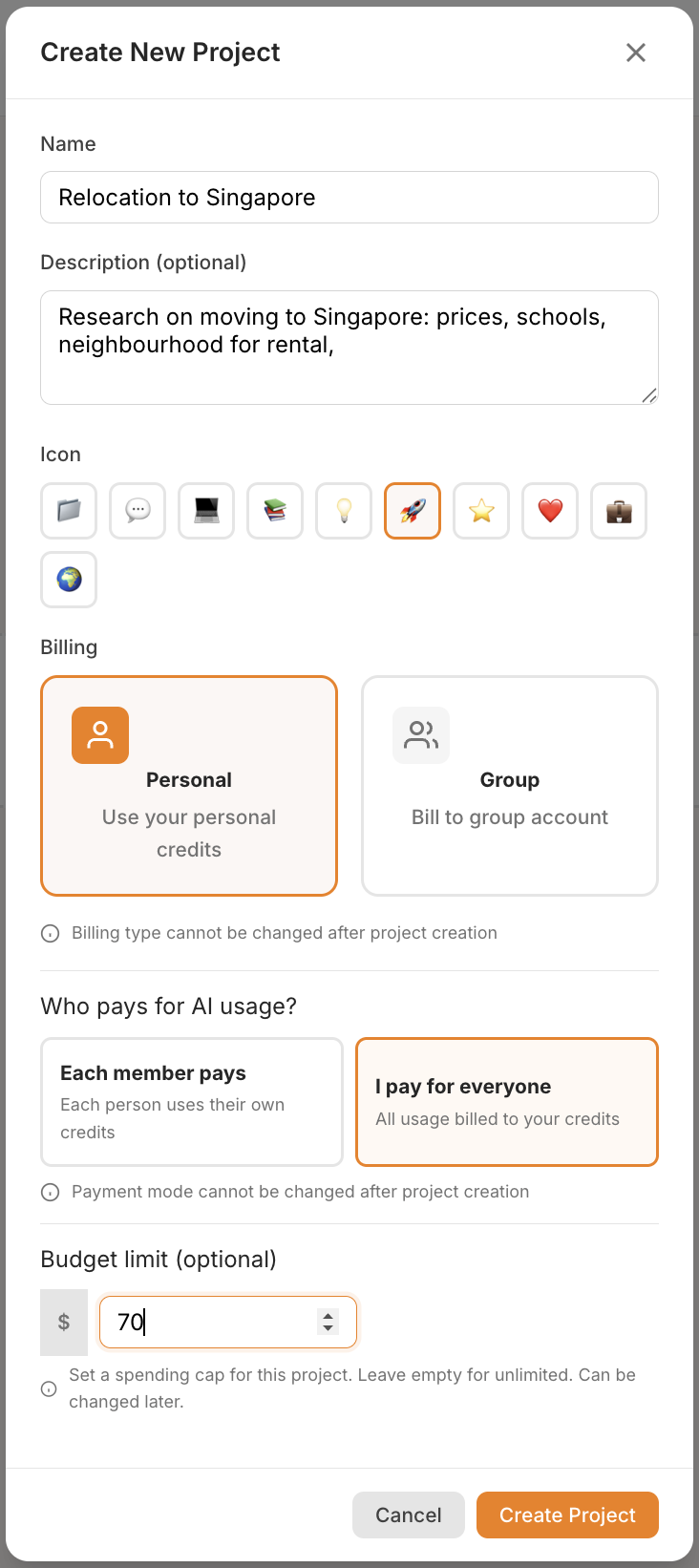Select I pay for everyone option
The height and width of the screenshot is (1568, 699).
507,1102
